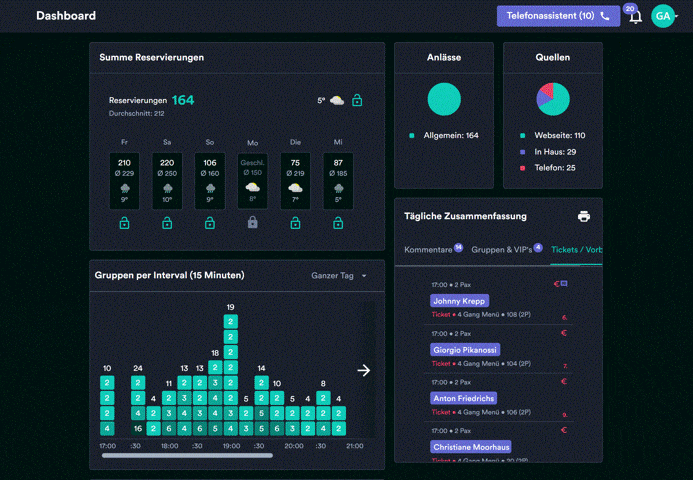Select the Mi card showing 87
Image resolution: width=693 pixels, height=480 pixels.
pyautogui.click(x=338, y=181)
